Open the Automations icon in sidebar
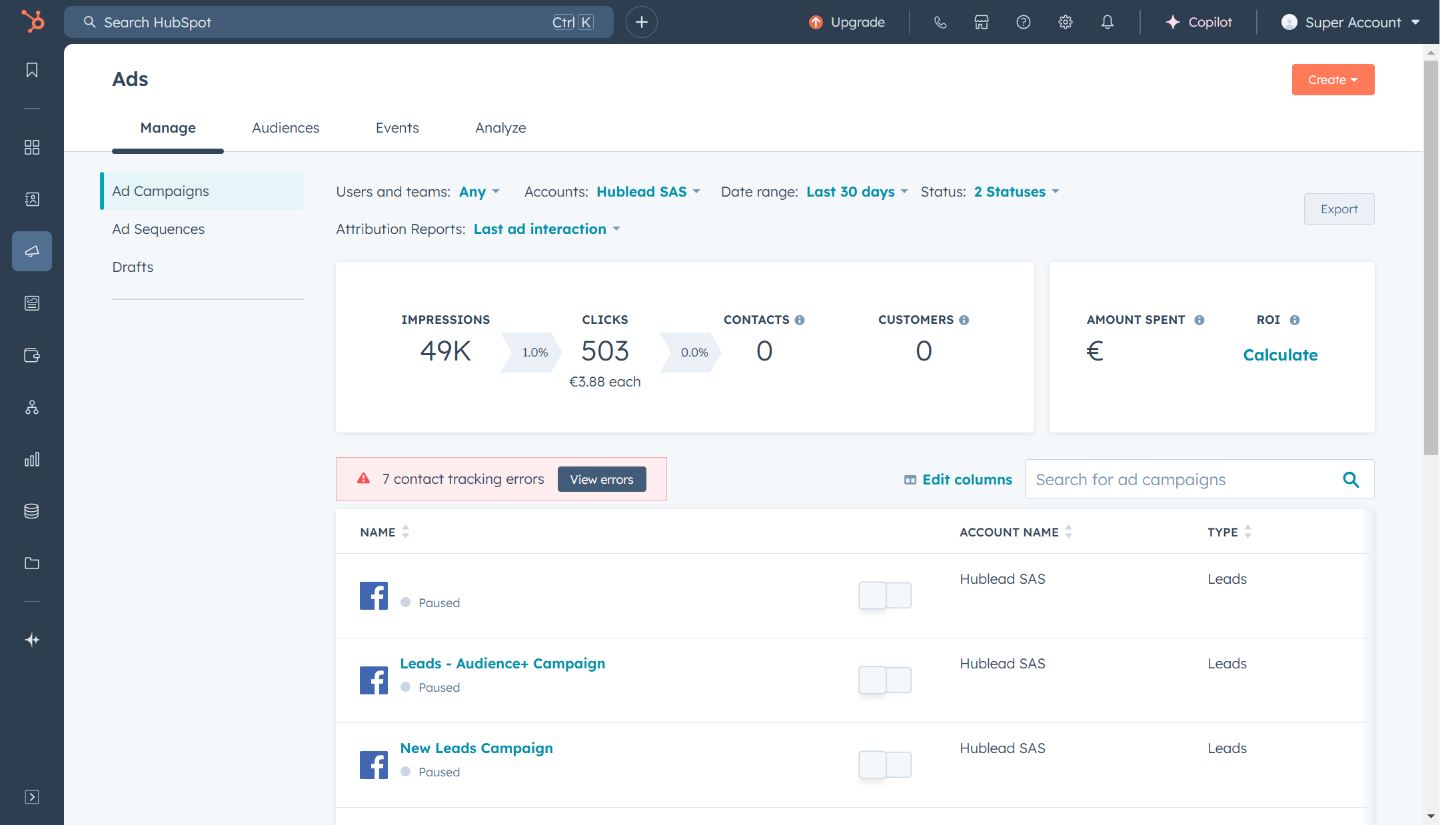The width and height of the screenshot is (1440, 825). coord(31,407)
